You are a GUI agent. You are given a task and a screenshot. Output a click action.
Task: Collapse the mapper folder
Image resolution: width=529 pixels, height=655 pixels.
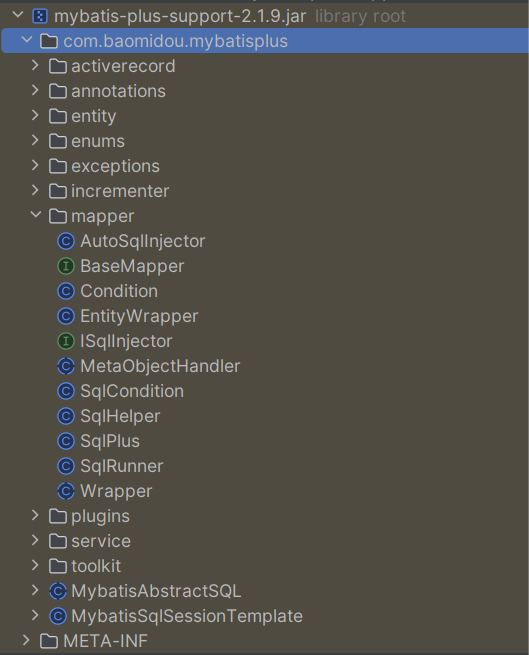pos(36,216)
